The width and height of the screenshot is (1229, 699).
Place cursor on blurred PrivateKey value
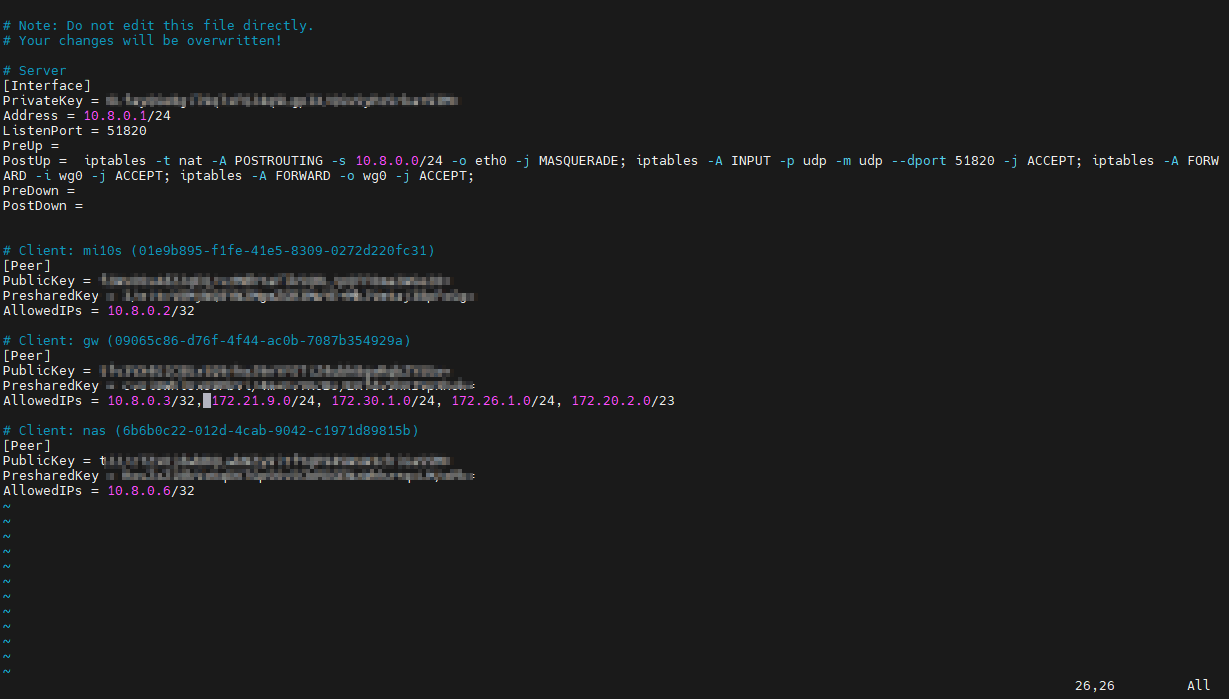pyautogui.click(x=280, y=101)
